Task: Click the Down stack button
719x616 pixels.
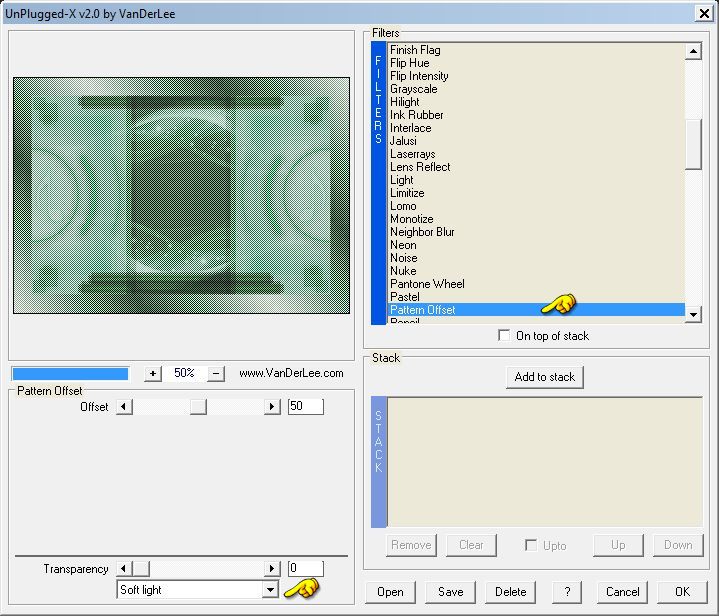Action: click(678, 545)
